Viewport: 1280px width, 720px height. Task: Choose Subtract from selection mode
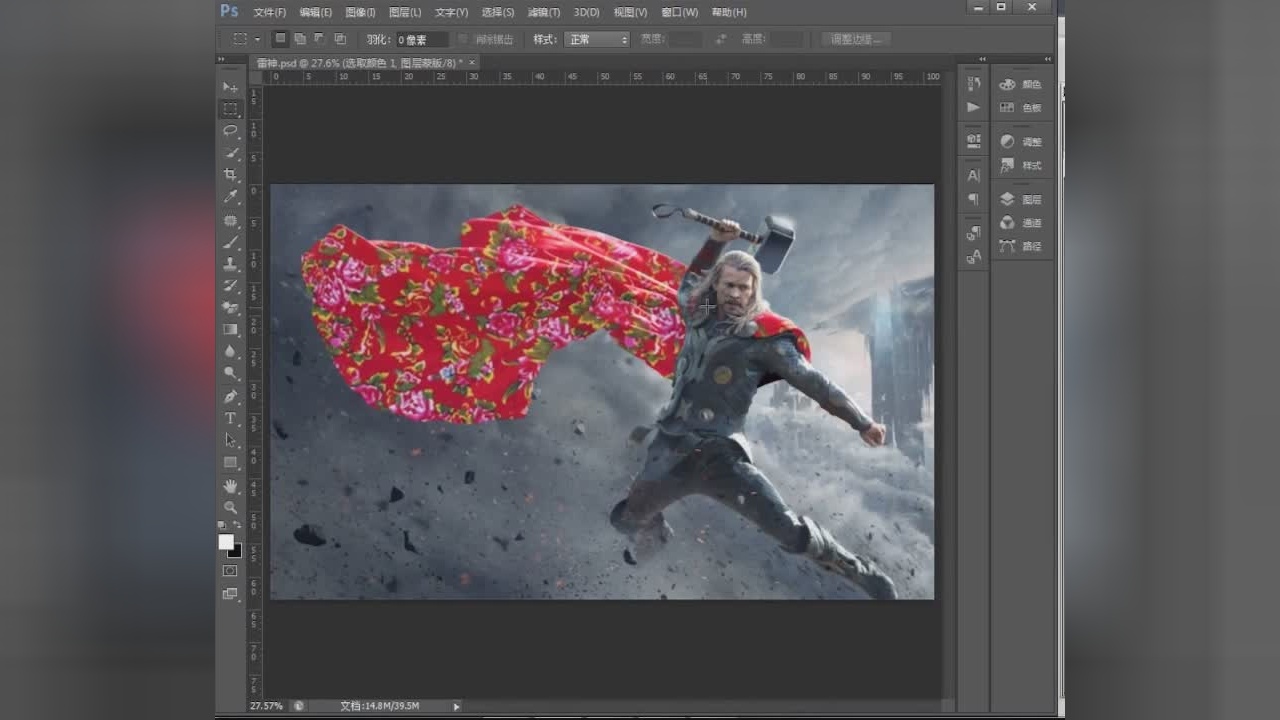(x=320, y=39)
